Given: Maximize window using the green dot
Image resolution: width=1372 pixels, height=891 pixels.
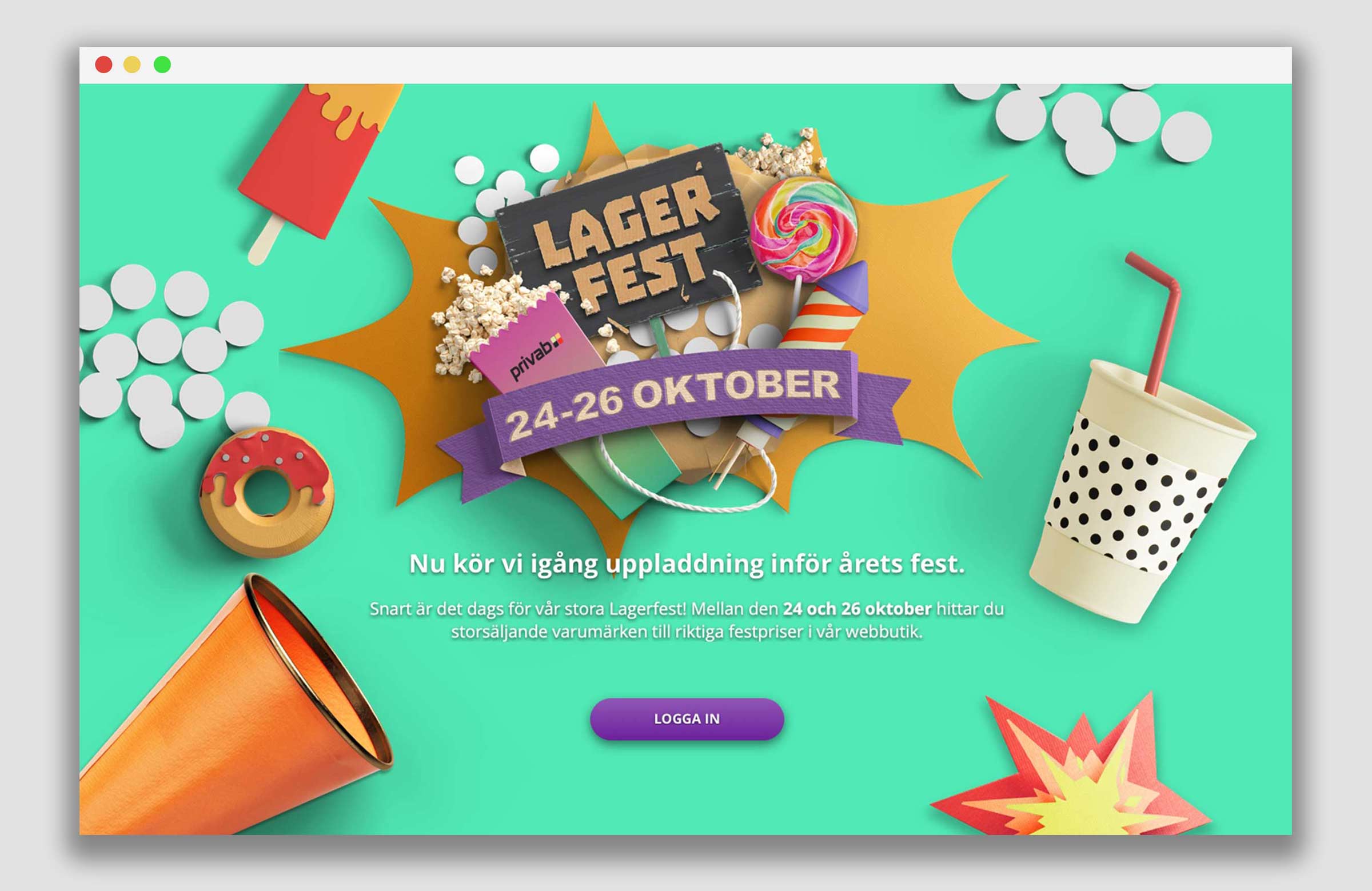Looking at the screenshot, I should [162, 65].
